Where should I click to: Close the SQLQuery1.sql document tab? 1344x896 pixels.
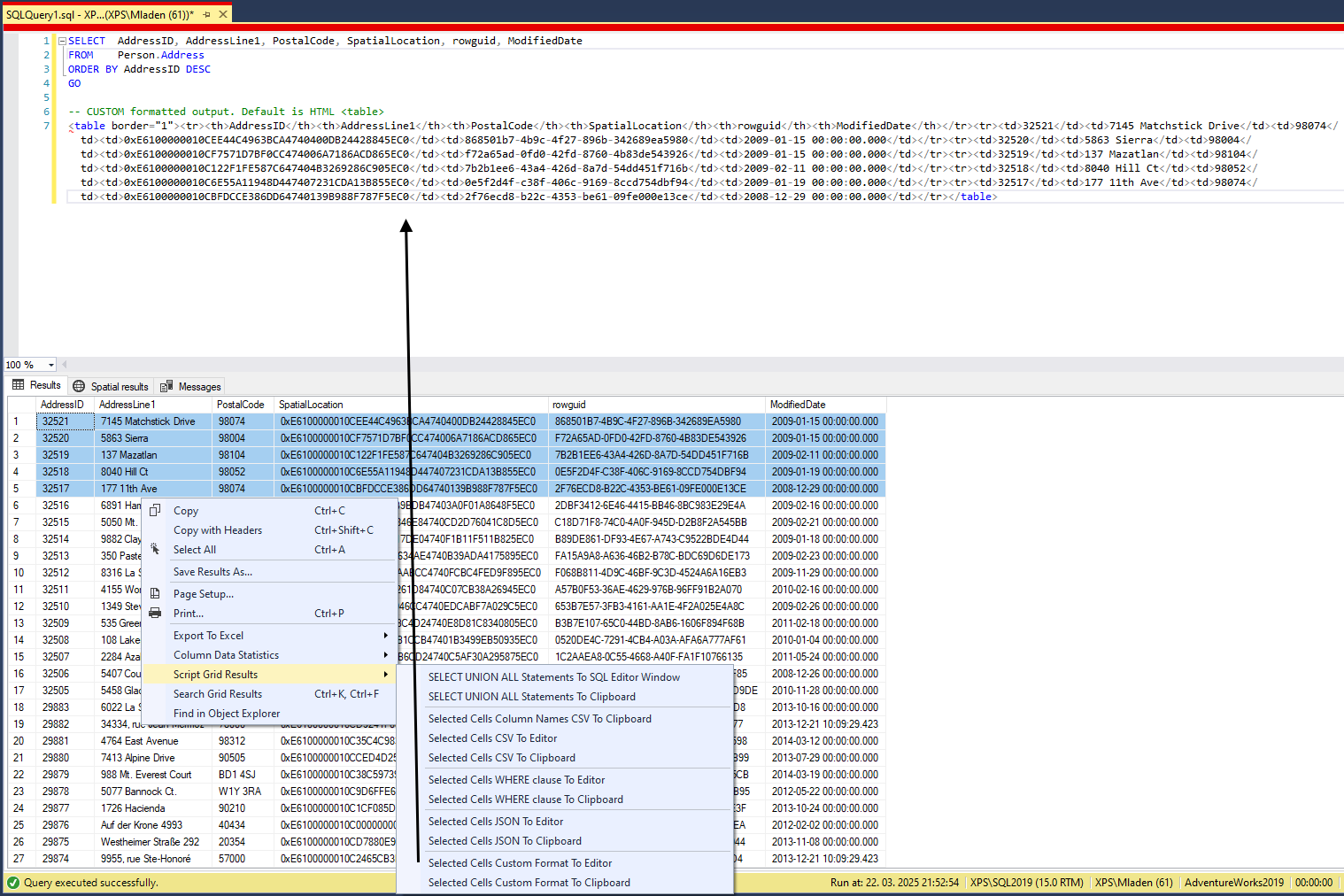[x=223, y=14]
